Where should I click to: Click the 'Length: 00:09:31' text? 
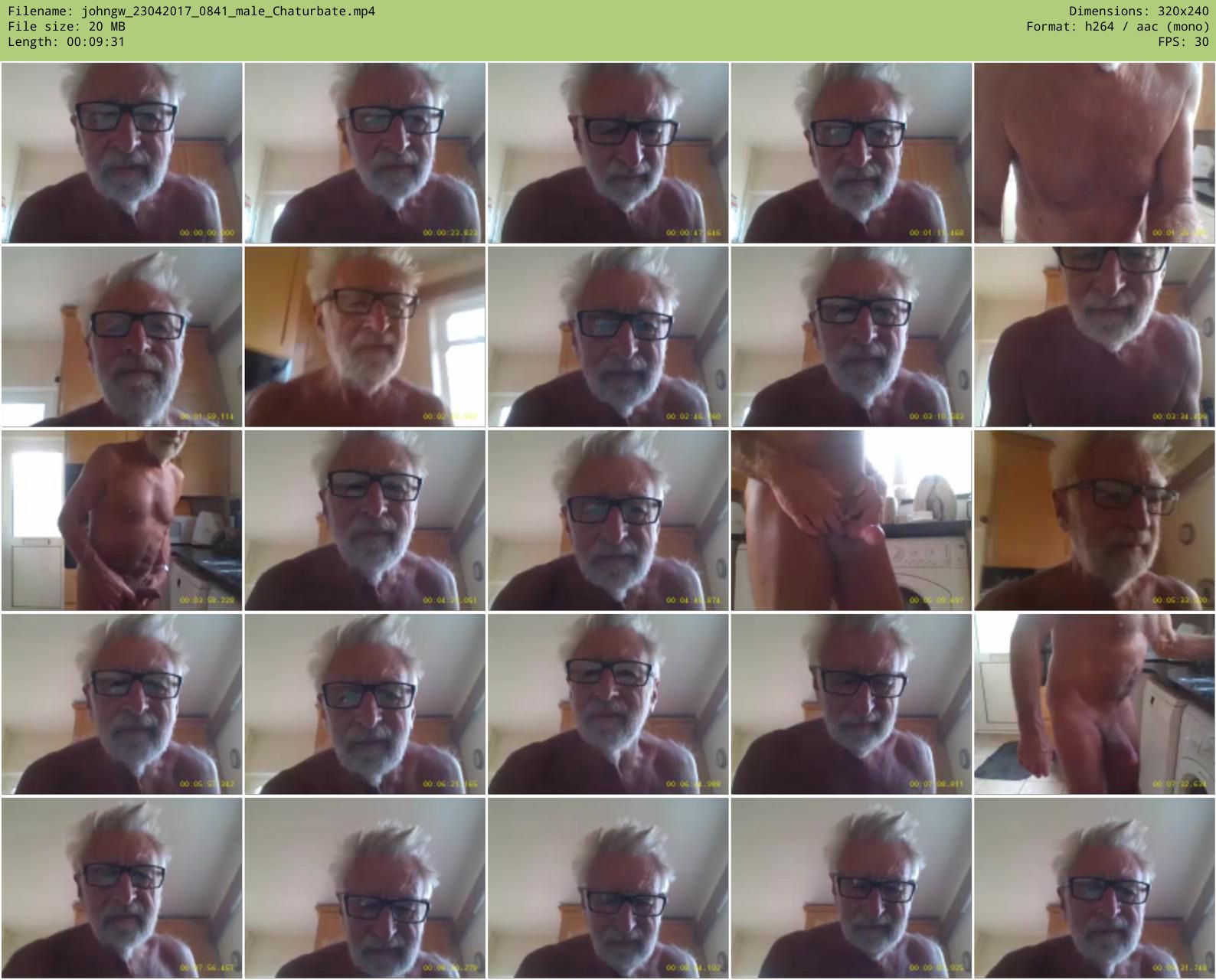click(x=67, y=42)
